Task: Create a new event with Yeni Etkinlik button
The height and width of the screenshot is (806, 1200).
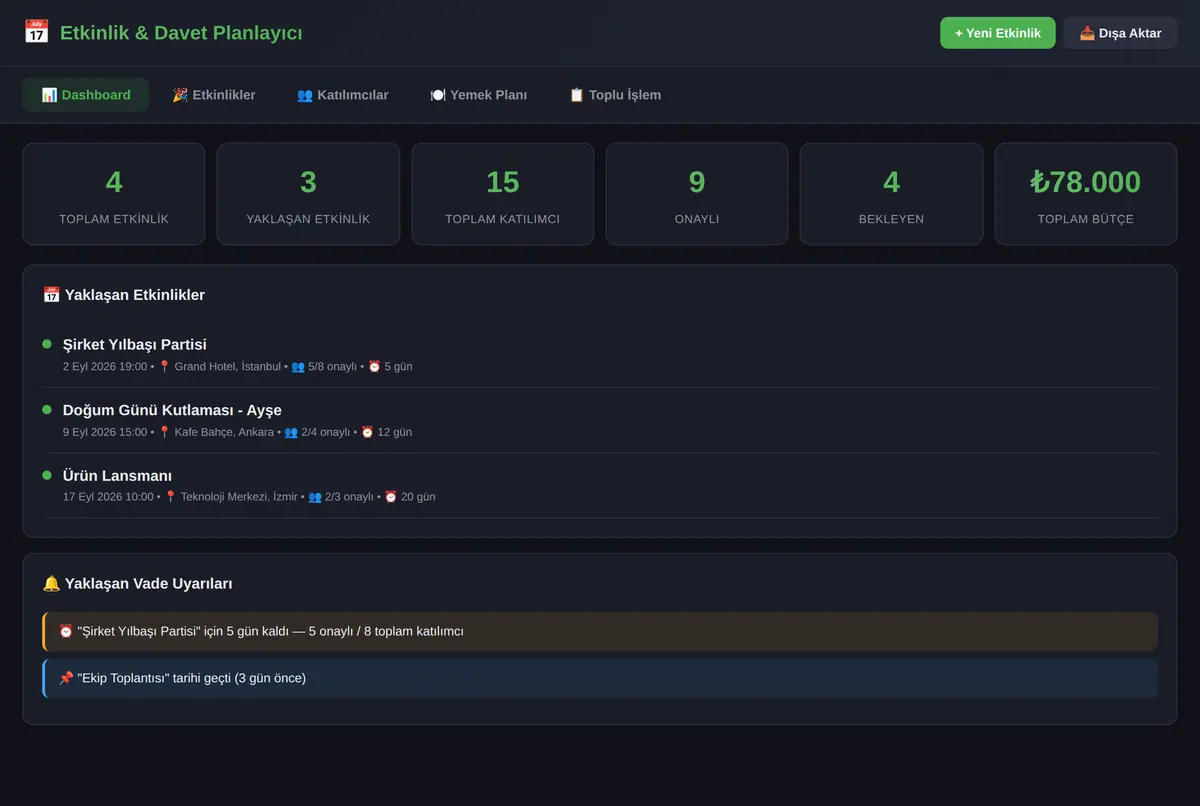Action: point(998,33)
